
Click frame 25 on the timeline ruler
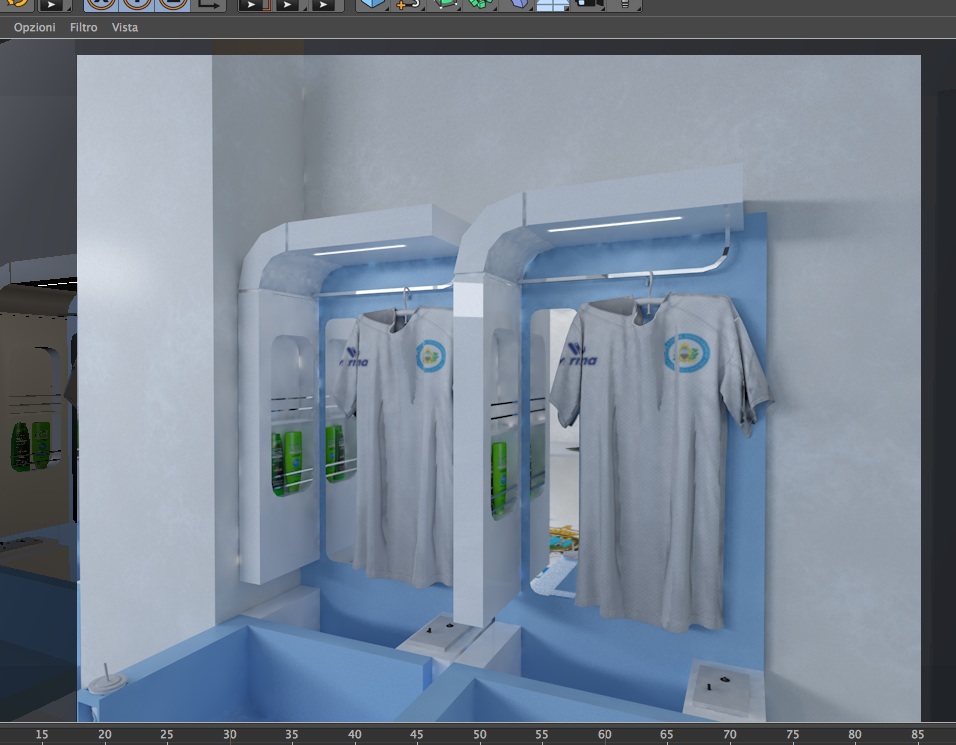(x=166, y=734)
